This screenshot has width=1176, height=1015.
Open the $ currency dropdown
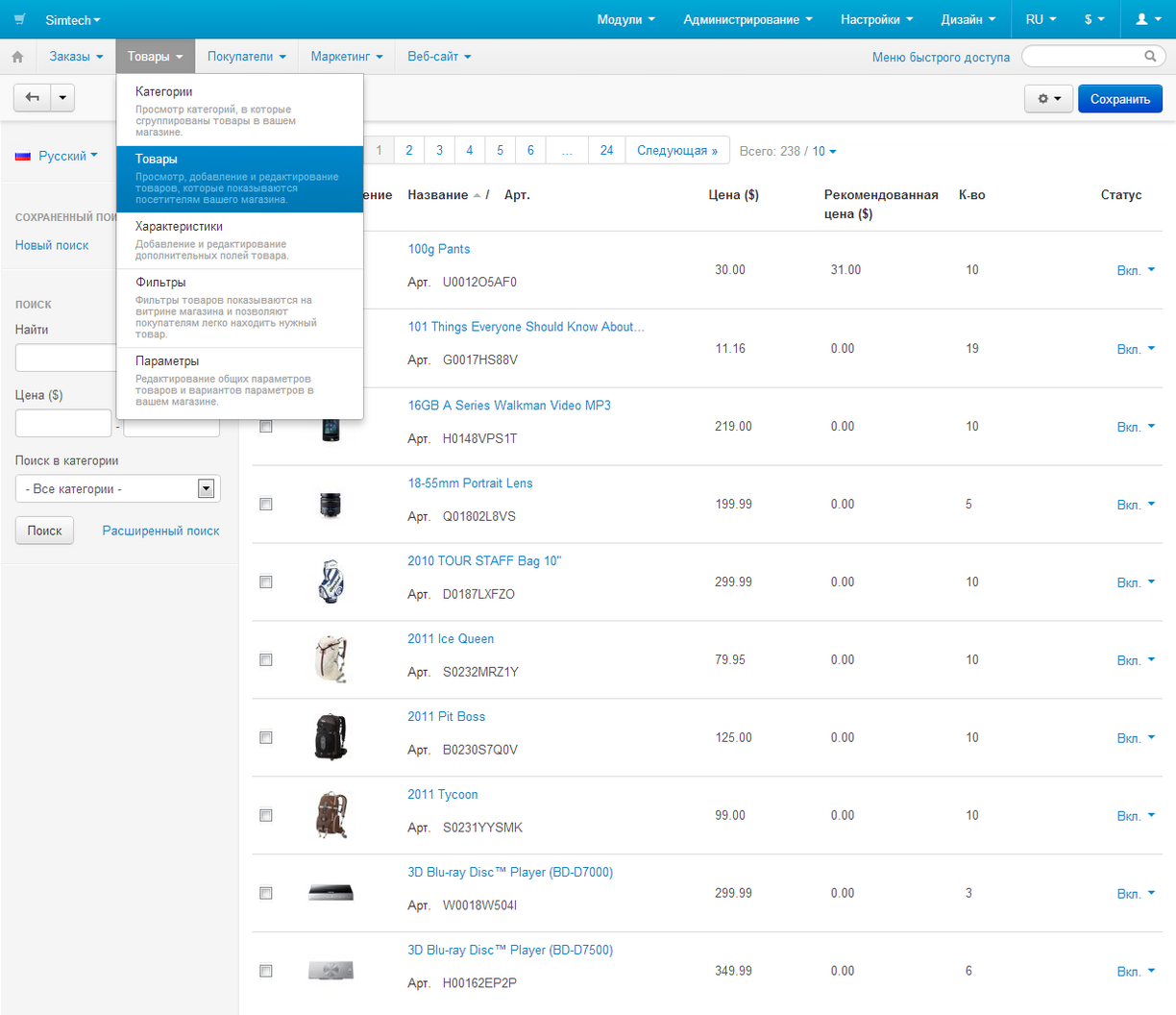click(1094, 19)
